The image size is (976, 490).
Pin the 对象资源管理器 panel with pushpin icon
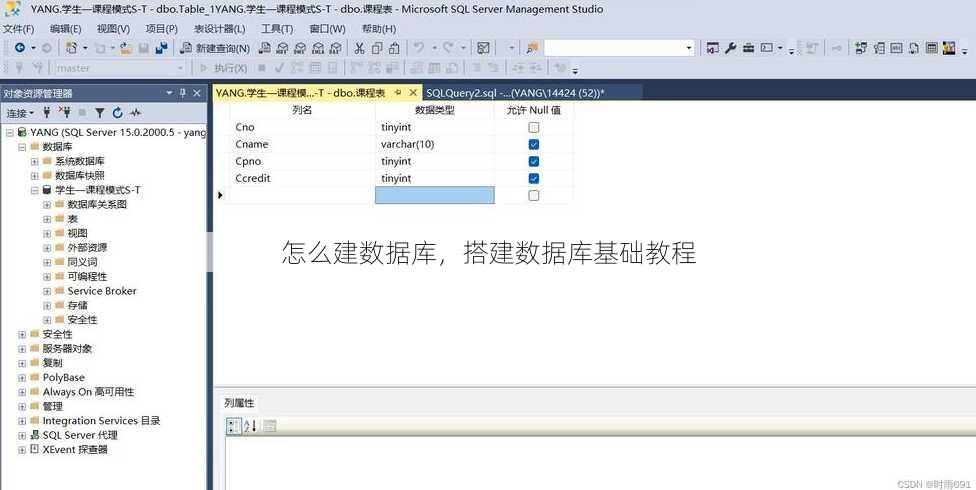point(182,93)
